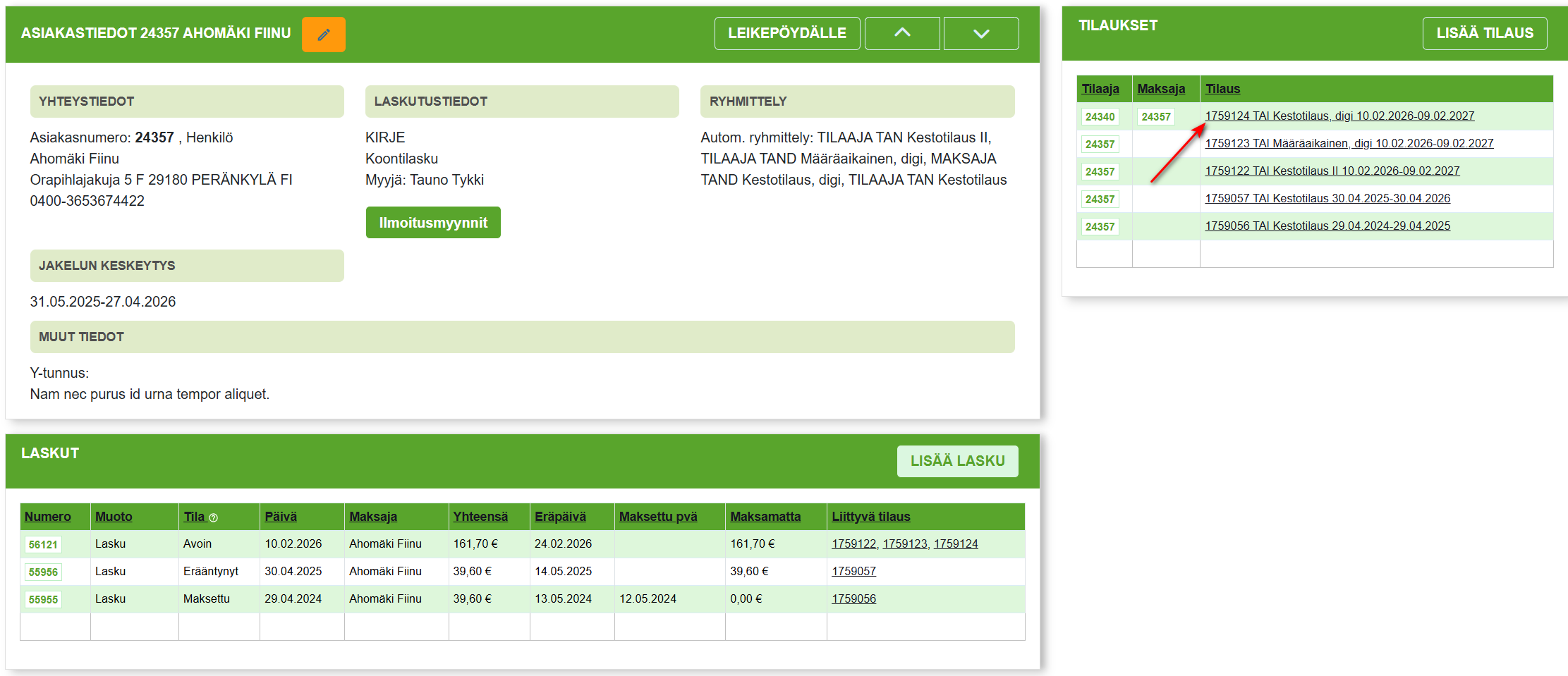Click the orange pencil edit icon
The width and height of the screenshot is (1568, 676).
coord(323,35)
